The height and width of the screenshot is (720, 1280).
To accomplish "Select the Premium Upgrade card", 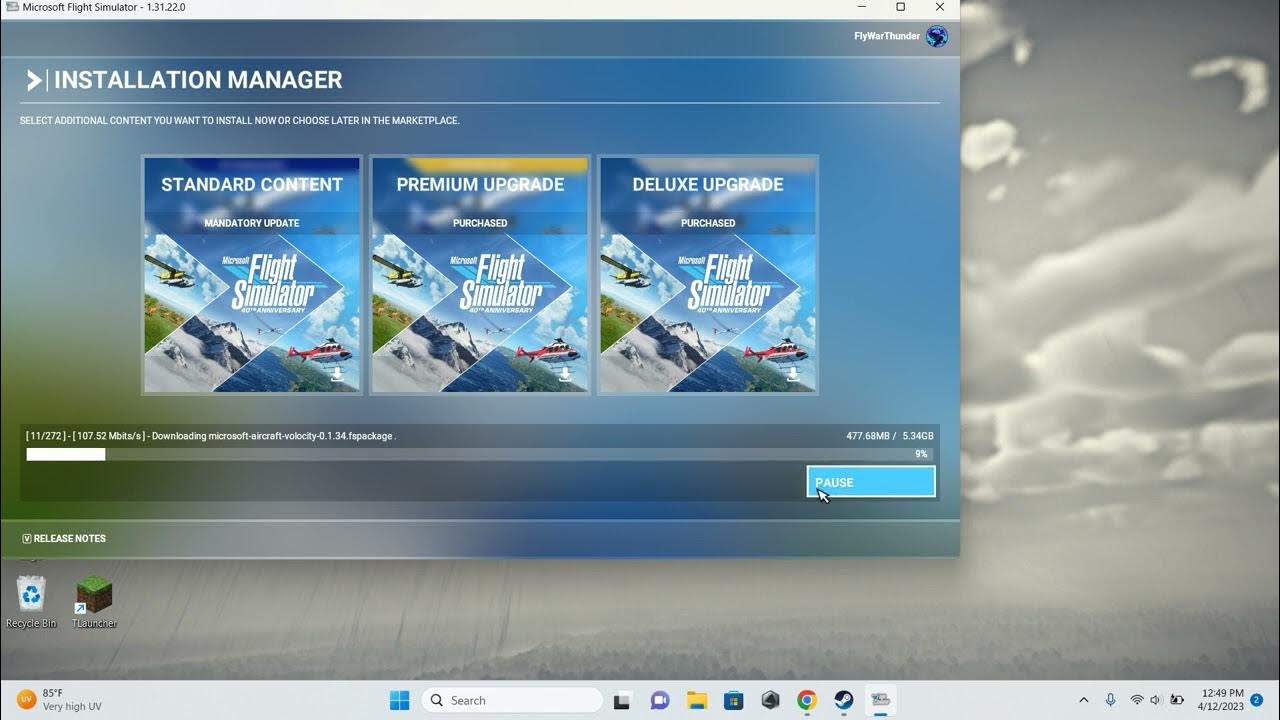I will 480,275.
